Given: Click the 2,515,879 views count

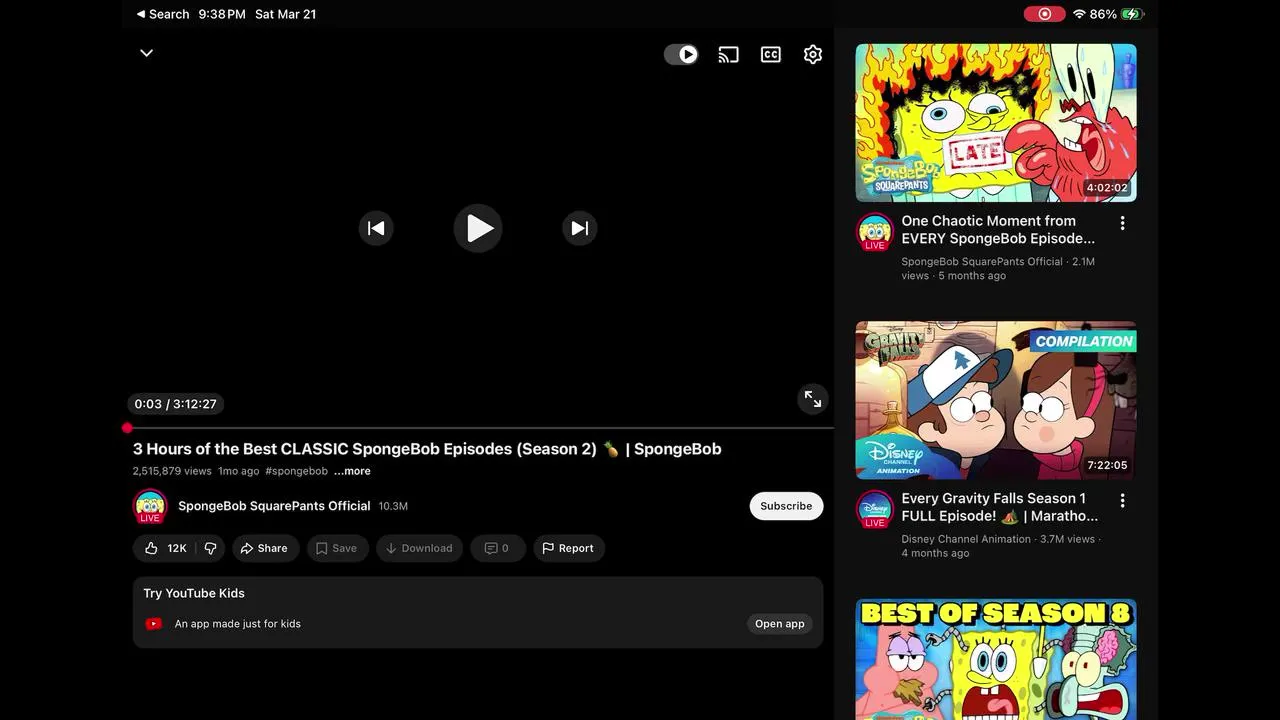Looking at the screenshot, I should click(x=172, y=471).
